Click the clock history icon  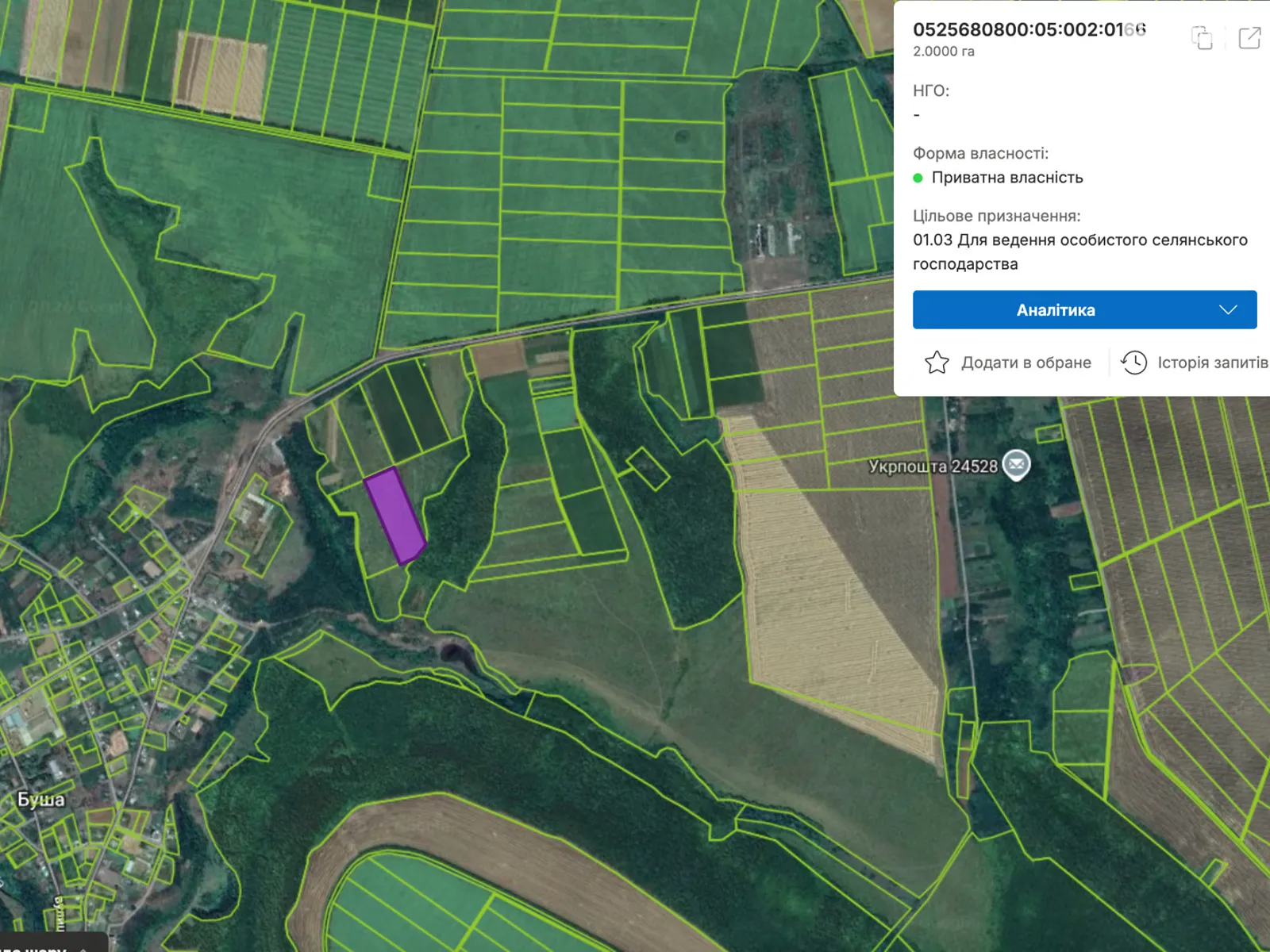tap(1133, 363)
